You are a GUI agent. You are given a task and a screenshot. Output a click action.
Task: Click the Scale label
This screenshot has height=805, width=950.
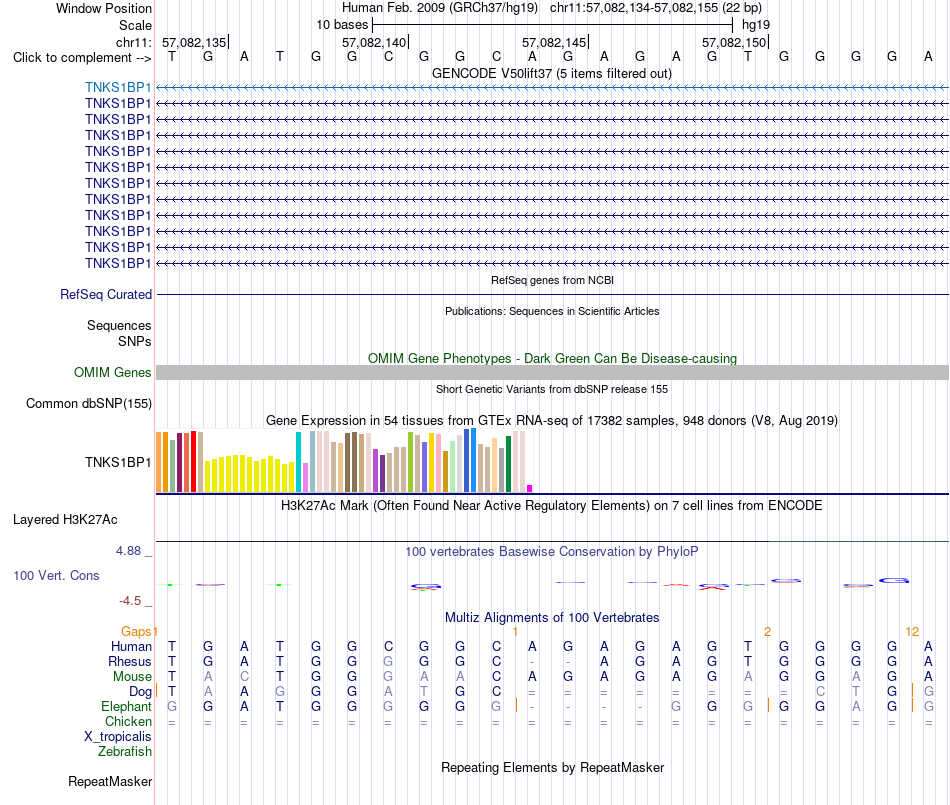tap(135, 25)
